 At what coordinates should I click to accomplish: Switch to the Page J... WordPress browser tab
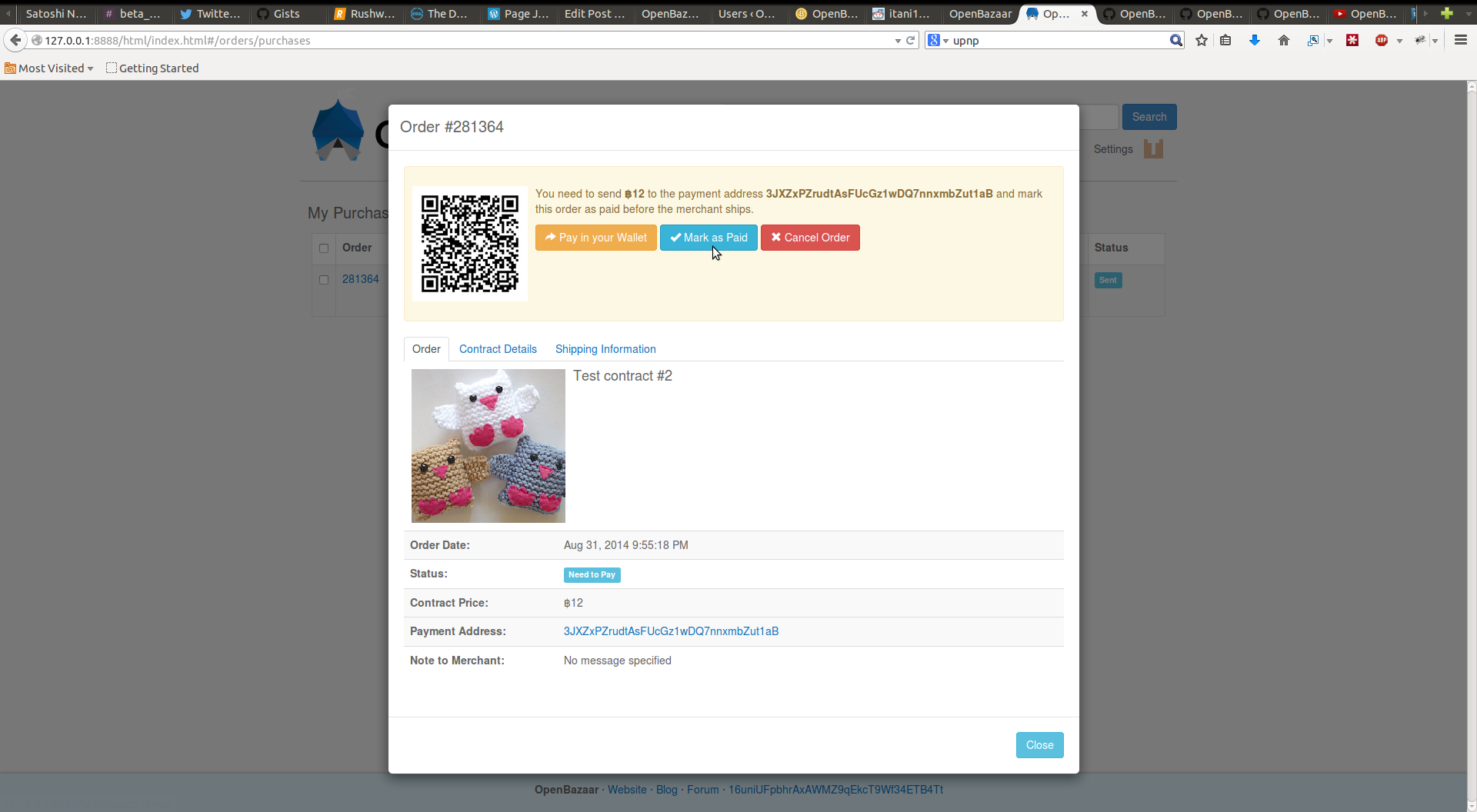pyautogui.click(x=518, y=13)
